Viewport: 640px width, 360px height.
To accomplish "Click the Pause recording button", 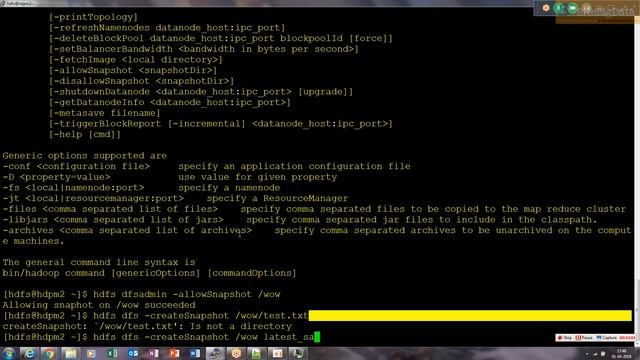I will click(x=584, y=338).
